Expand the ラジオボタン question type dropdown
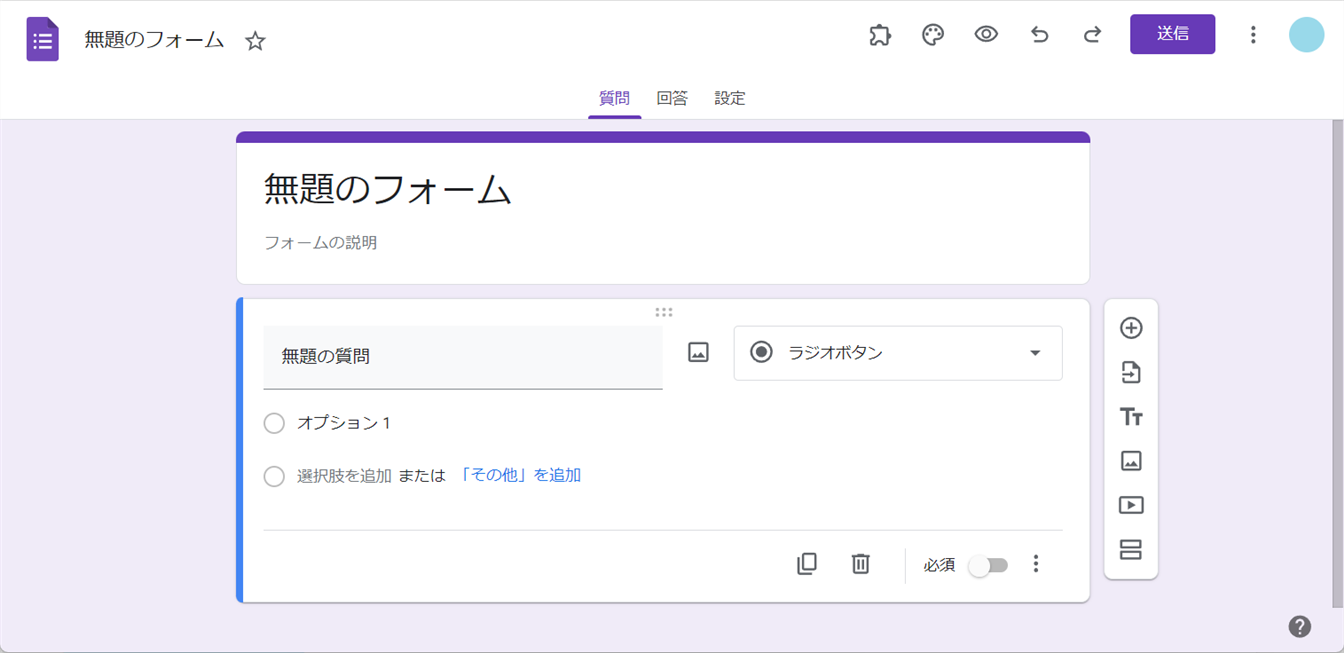The height and width of the screenshot is (653, 1344). 897,353
